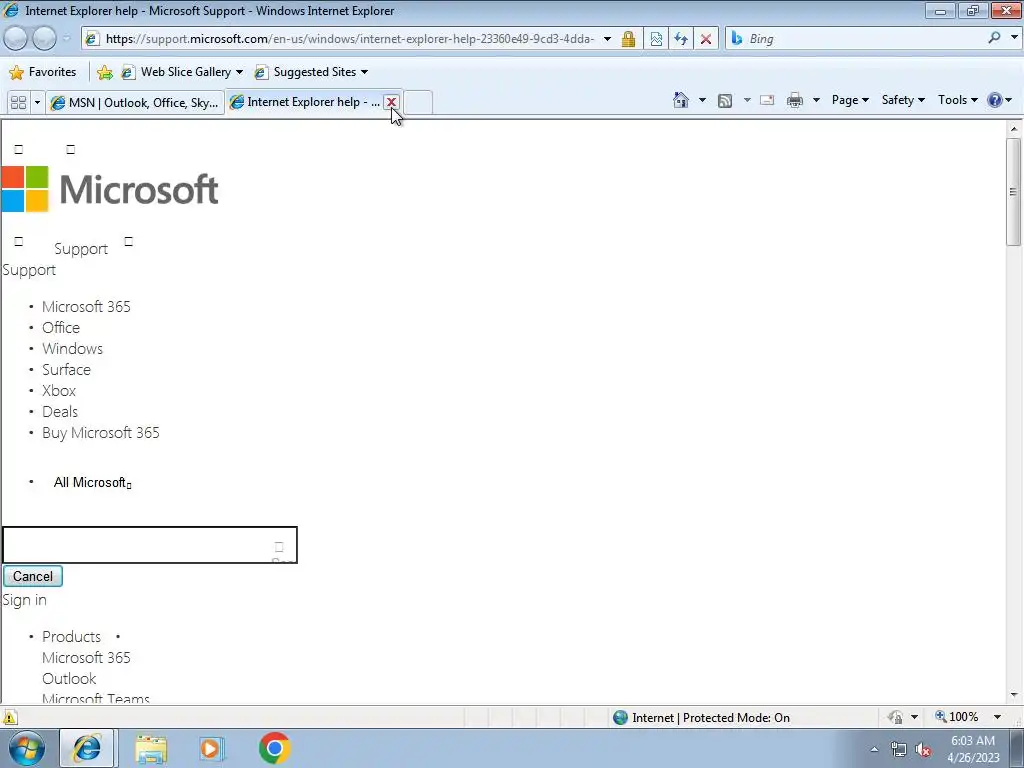Click the Sign in link
This screenshot has width=1024, height=768.
tap(24, 600)
